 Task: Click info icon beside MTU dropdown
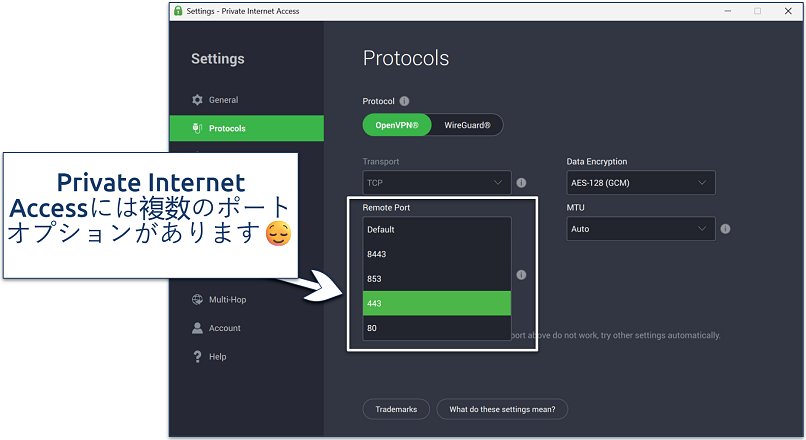point(725,229)
